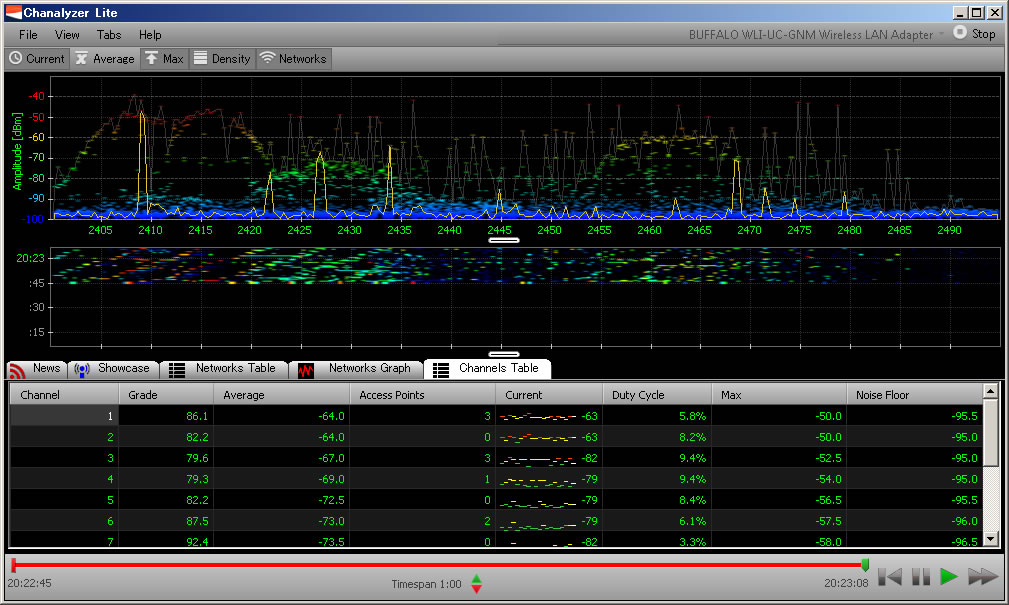Click the green playback end handle
Screen dimensions: 1009x605
865,565
